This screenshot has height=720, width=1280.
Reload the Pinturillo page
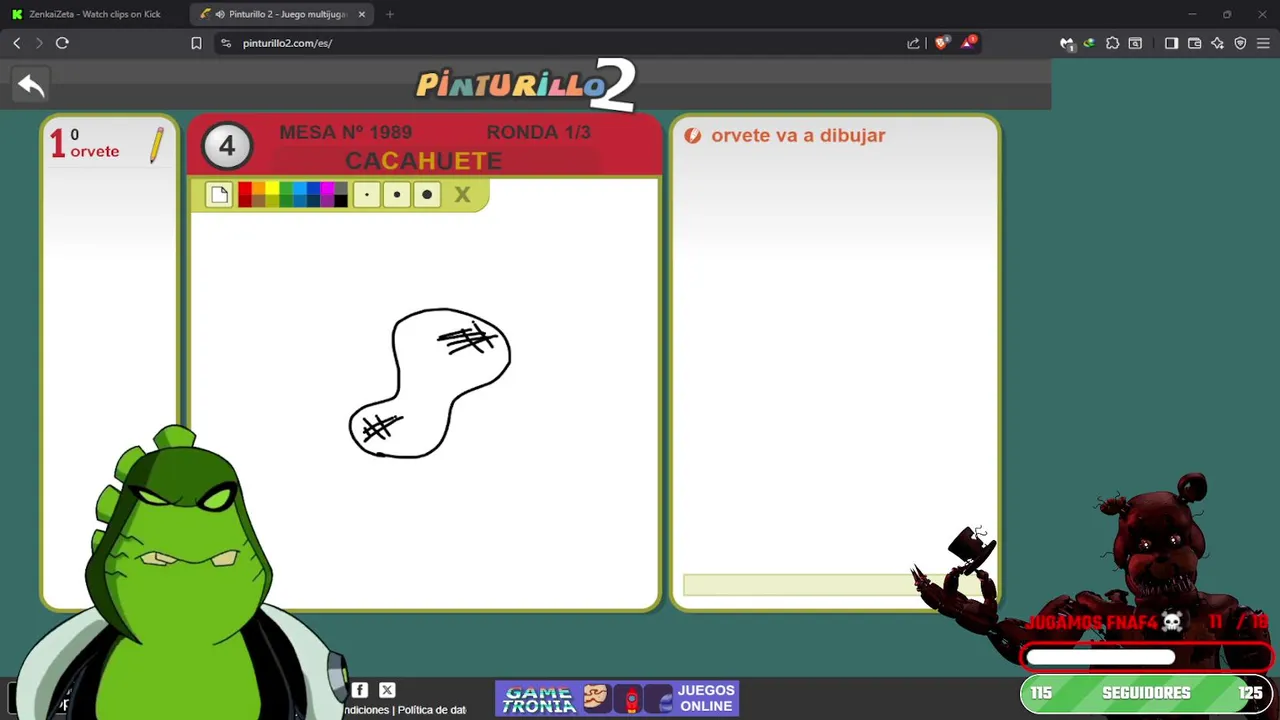click(x=62, y=43)
